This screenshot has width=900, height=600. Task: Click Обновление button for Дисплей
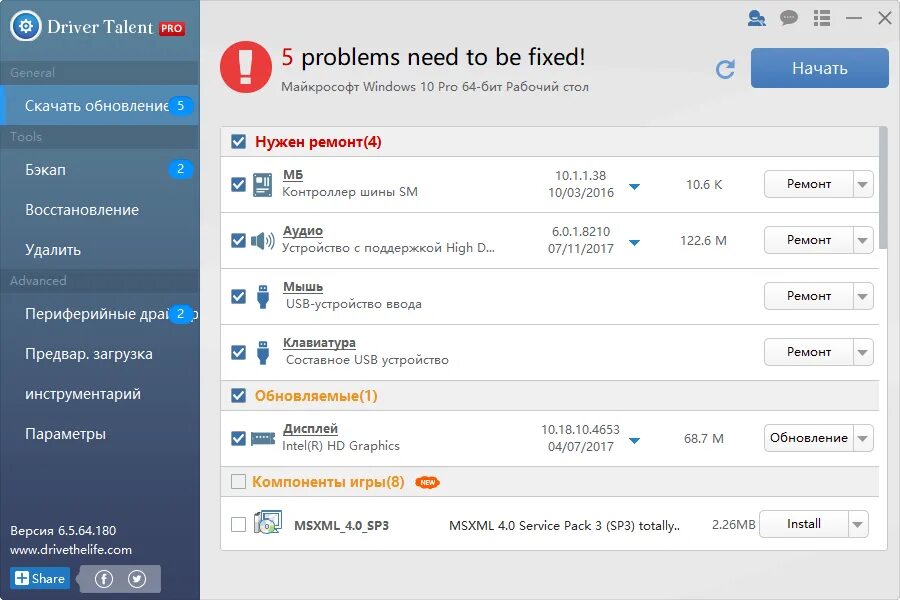click(808, 438)
